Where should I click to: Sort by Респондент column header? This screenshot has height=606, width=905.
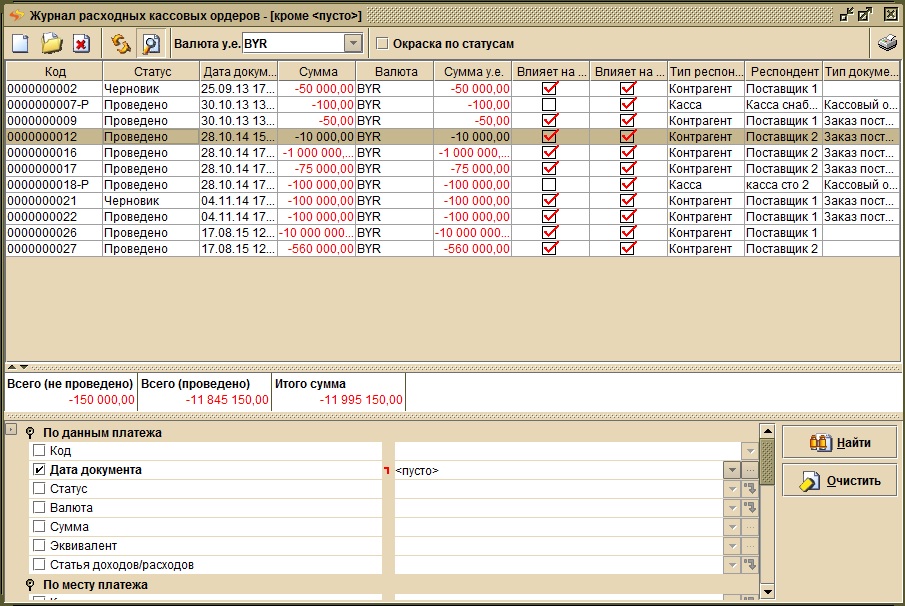point(784,72)
